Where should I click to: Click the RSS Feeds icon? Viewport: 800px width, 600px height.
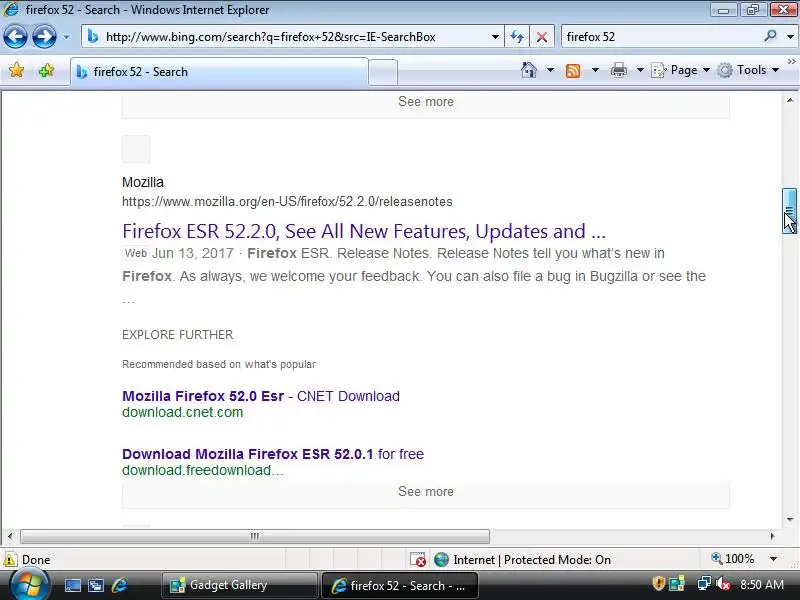(x=573, y=70)
